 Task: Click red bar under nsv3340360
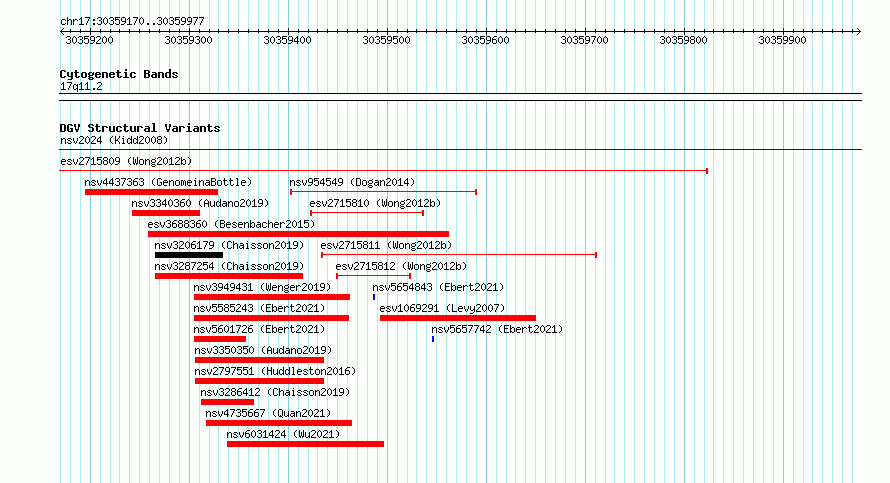coord(166,213)
